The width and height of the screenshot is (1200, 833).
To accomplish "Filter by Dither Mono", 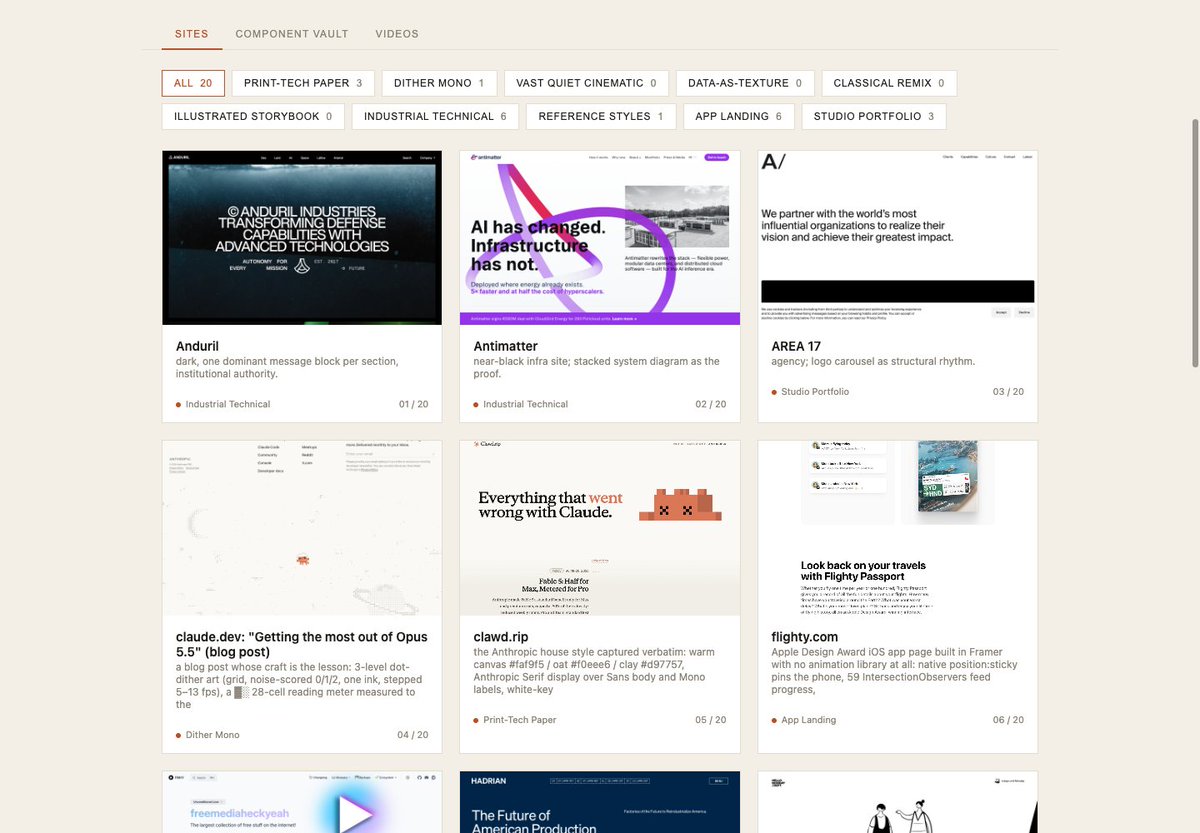I will (439, 83).
